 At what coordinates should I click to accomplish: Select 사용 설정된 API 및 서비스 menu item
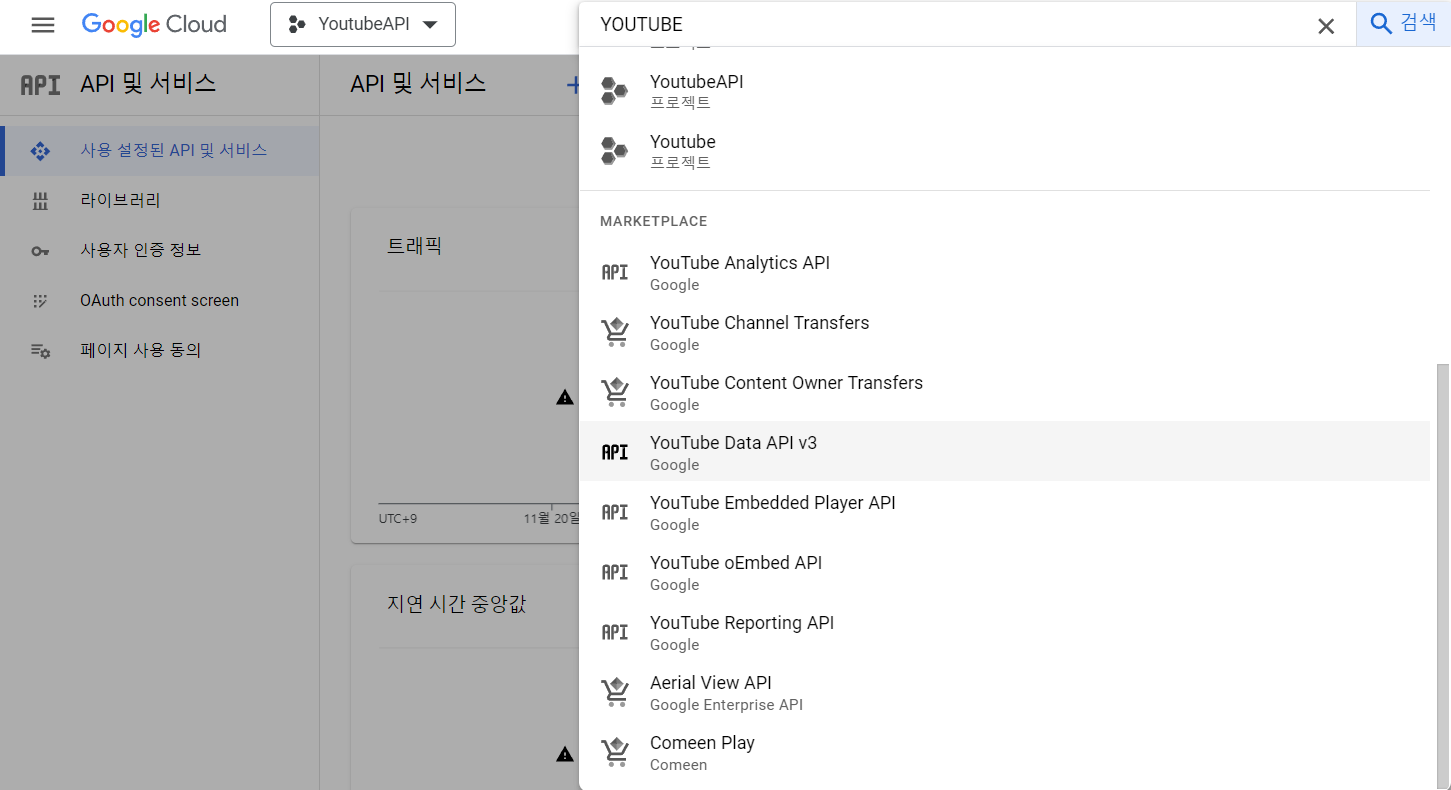pos(160,151)
